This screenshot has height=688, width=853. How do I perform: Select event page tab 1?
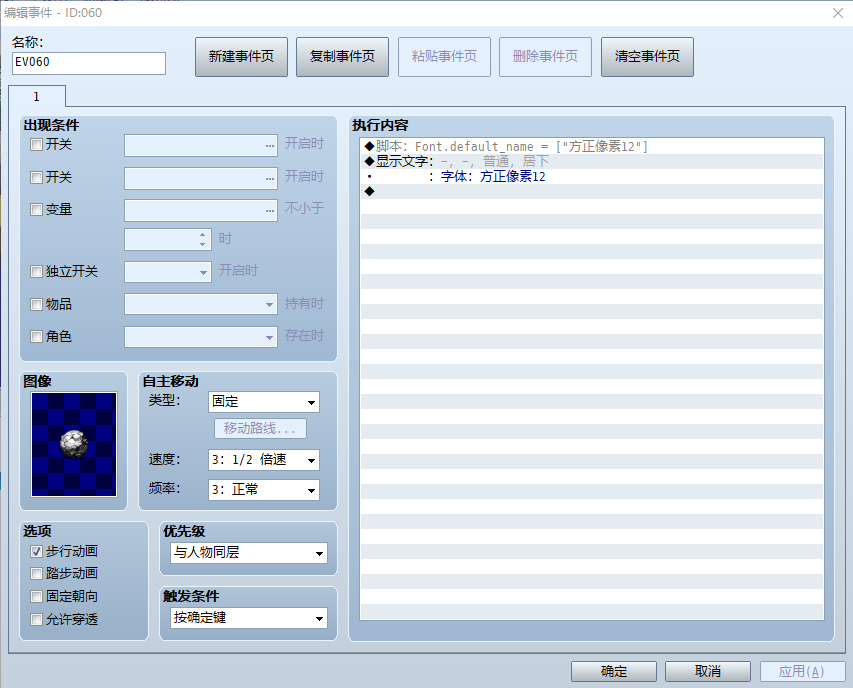click(x=36, y=97)
